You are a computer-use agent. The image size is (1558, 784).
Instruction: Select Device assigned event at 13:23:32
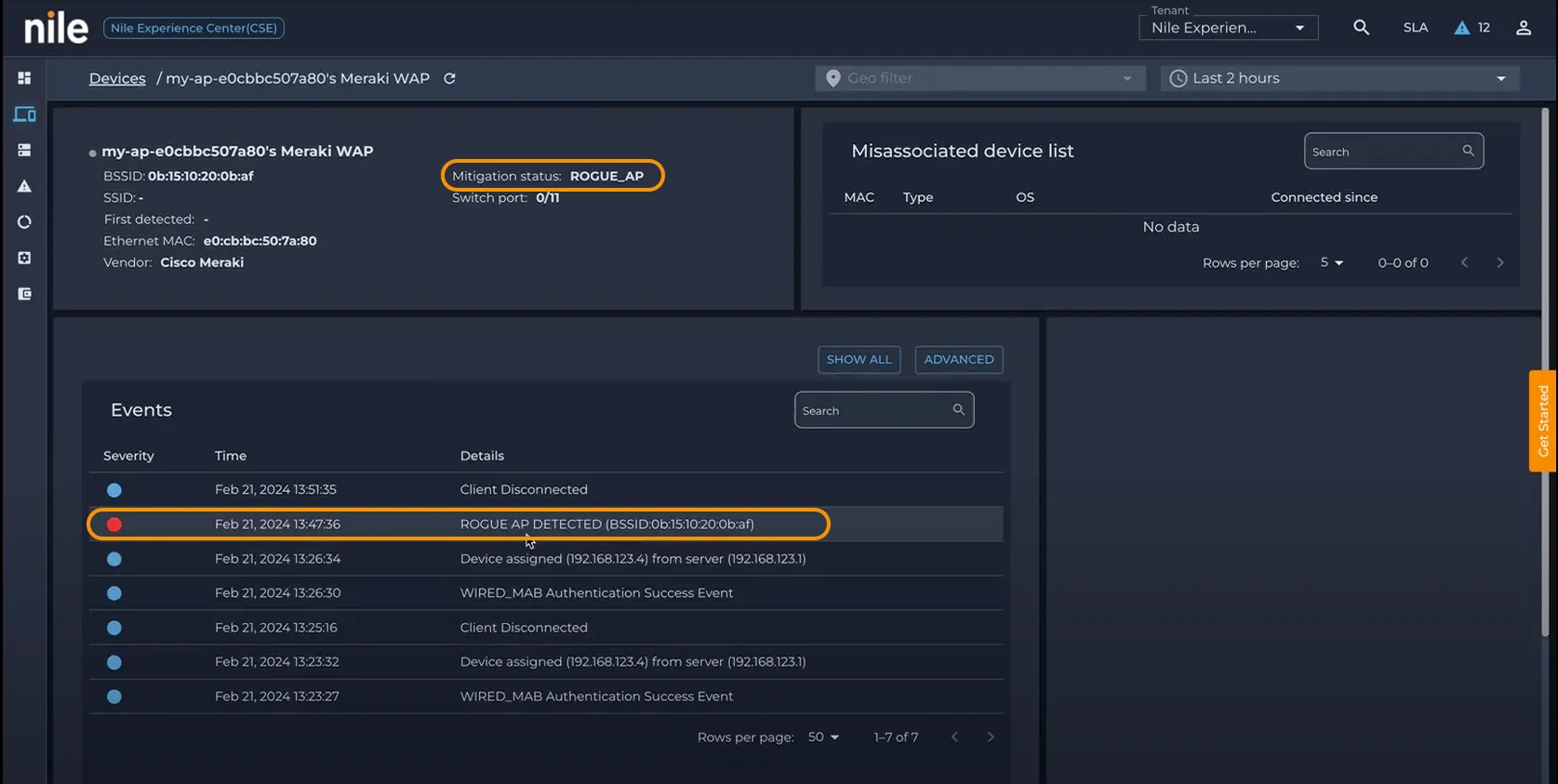pos(546,661)
